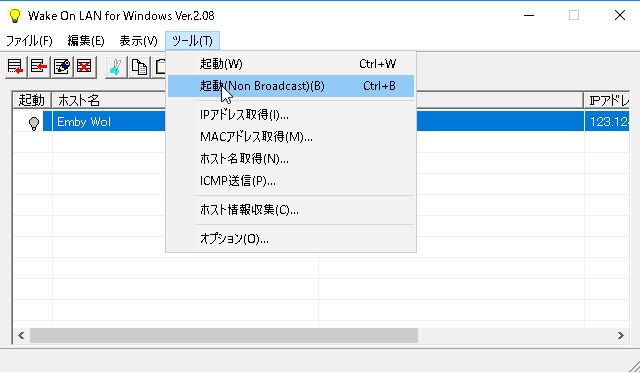Choose 起動(Non Broadcast)(B) menu entry
Screen dimensions: 640x373
click(x=291, y=86)
